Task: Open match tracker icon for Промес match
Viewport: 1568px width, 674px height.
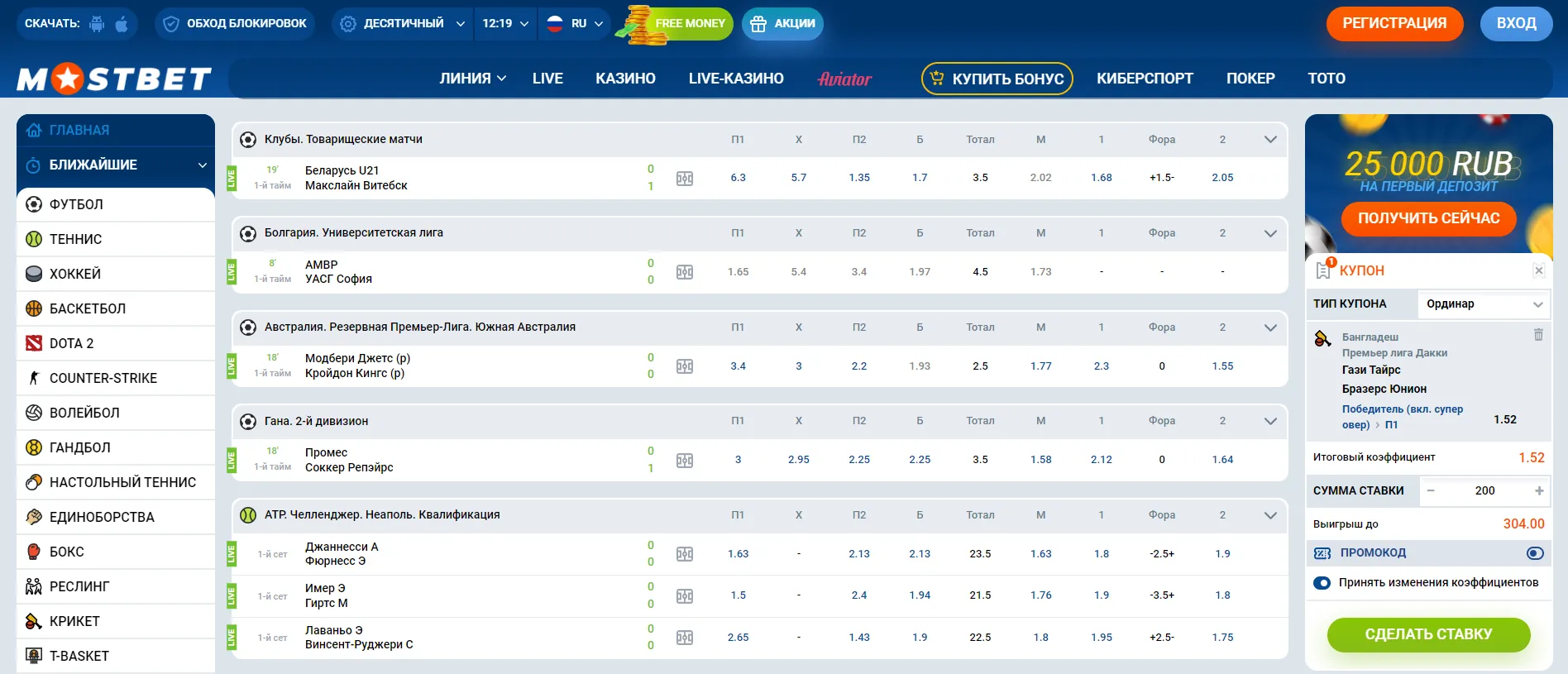Action: [x=685, y=461]
